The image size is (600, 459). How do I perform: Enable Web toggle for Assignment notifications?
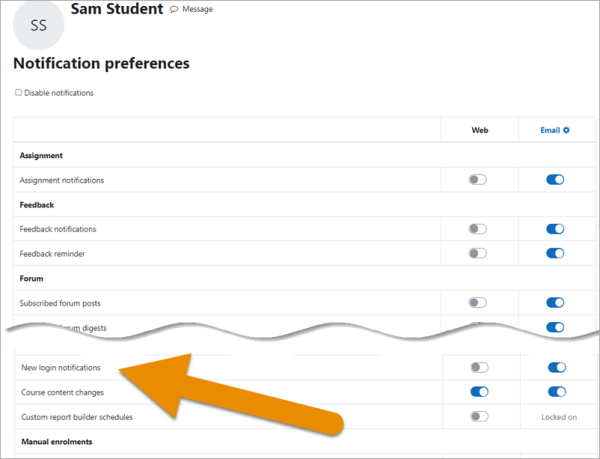click(477, 180)
